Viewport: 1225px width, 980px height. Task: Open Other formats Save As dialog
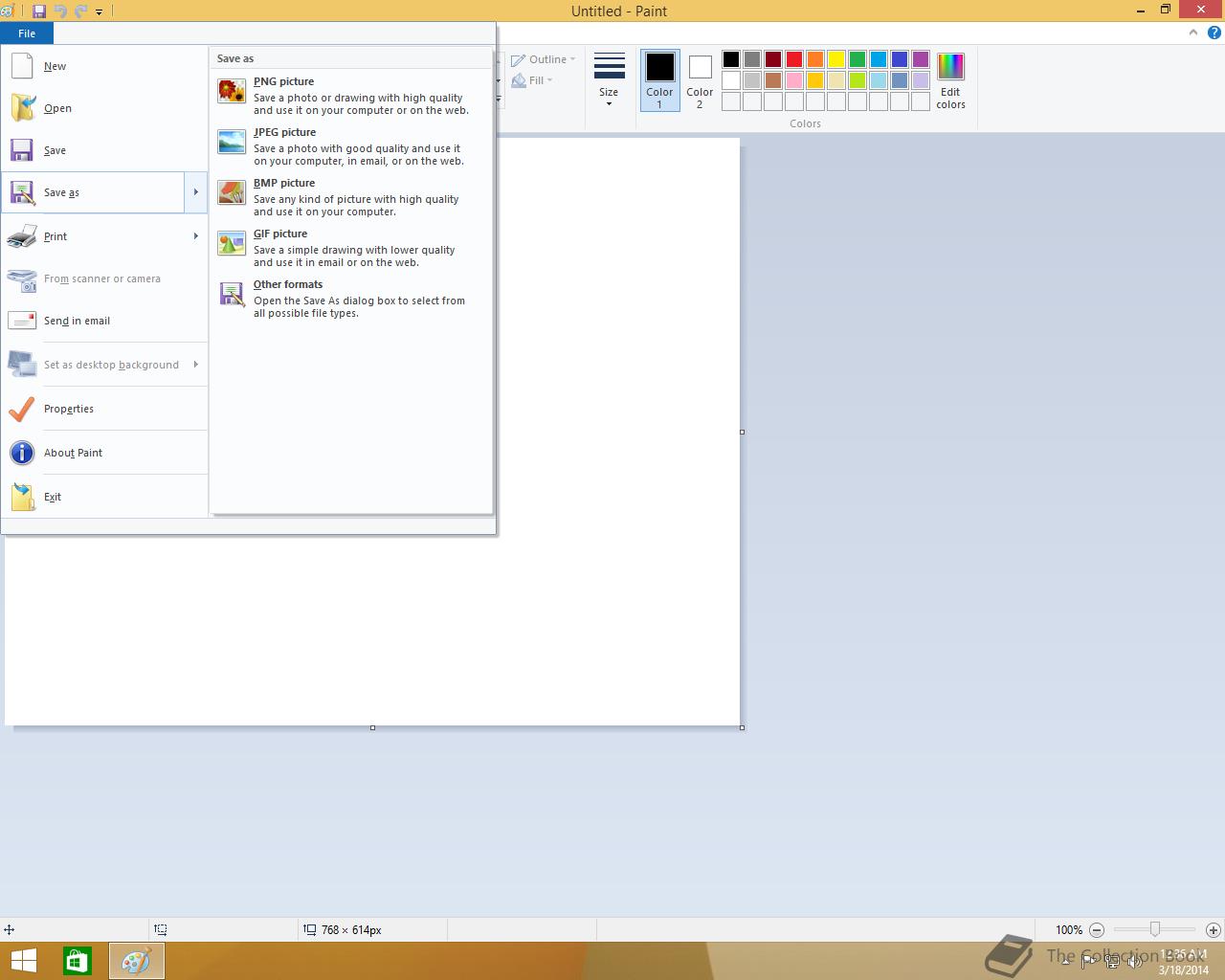click(351, 299)
